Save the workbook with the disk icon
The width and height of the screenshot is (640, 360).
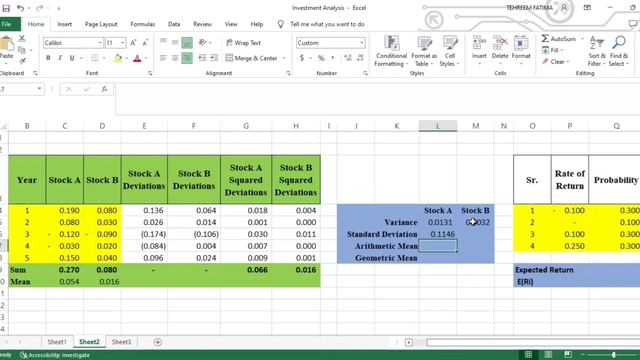(x=6, y=8)
